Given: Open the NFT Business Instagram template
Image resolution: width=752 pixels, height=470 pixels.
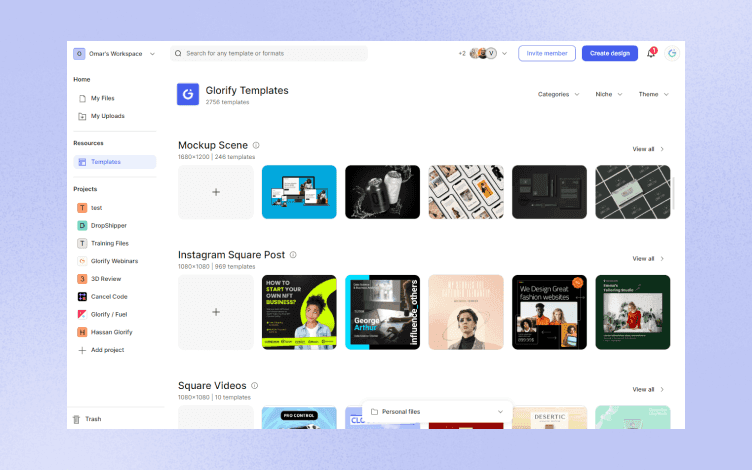Looking at the screenshot, I should 299,312.
